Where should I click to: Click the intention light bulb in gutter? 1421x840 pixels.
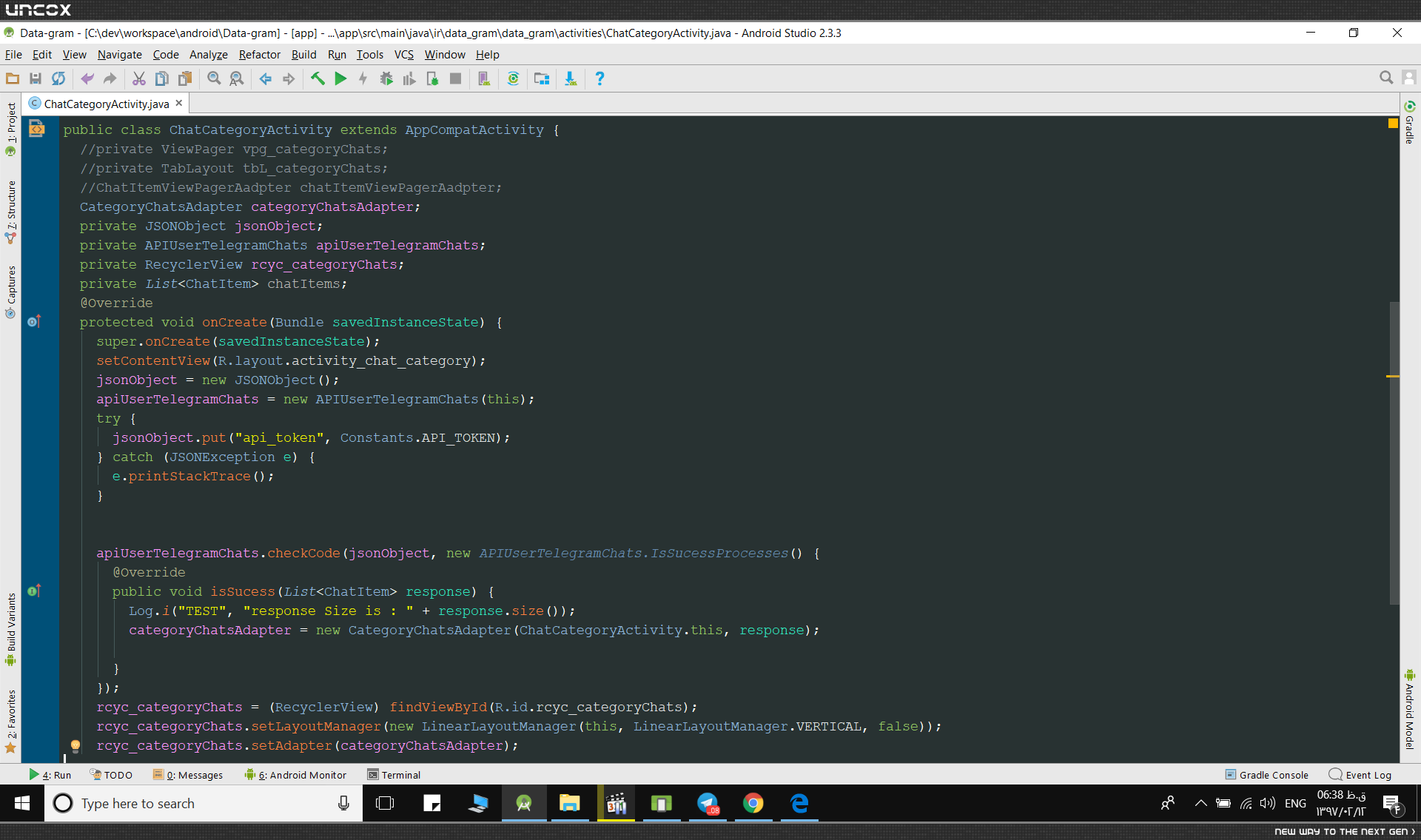pyautogui.click(x=75, y=745)
